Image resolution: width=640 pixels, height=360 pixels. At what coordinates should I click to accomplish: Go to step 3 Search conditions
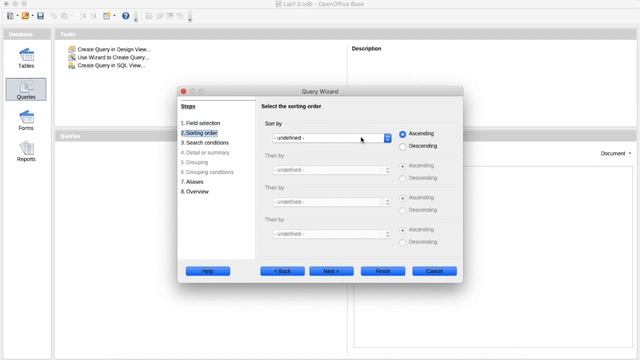(x=204, y=143)
